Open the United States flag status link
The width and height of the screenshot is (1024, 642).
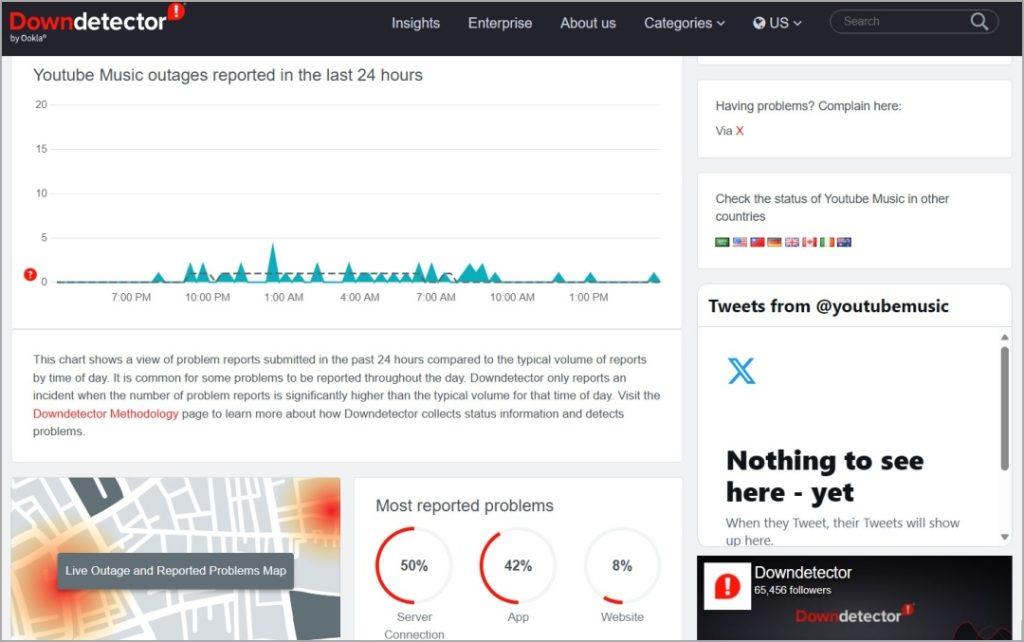click(x=739, y=242)
